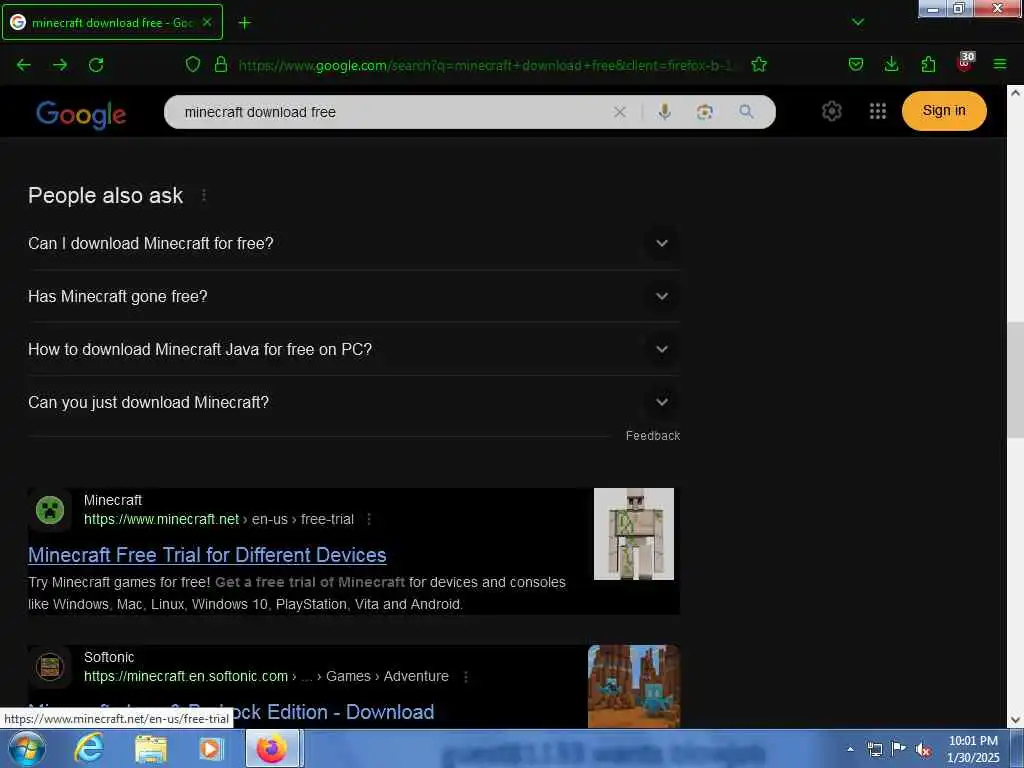Select the minecraft download free tab
The height and width of the screenshot is (768, 1024).
(x=112, y=22)
